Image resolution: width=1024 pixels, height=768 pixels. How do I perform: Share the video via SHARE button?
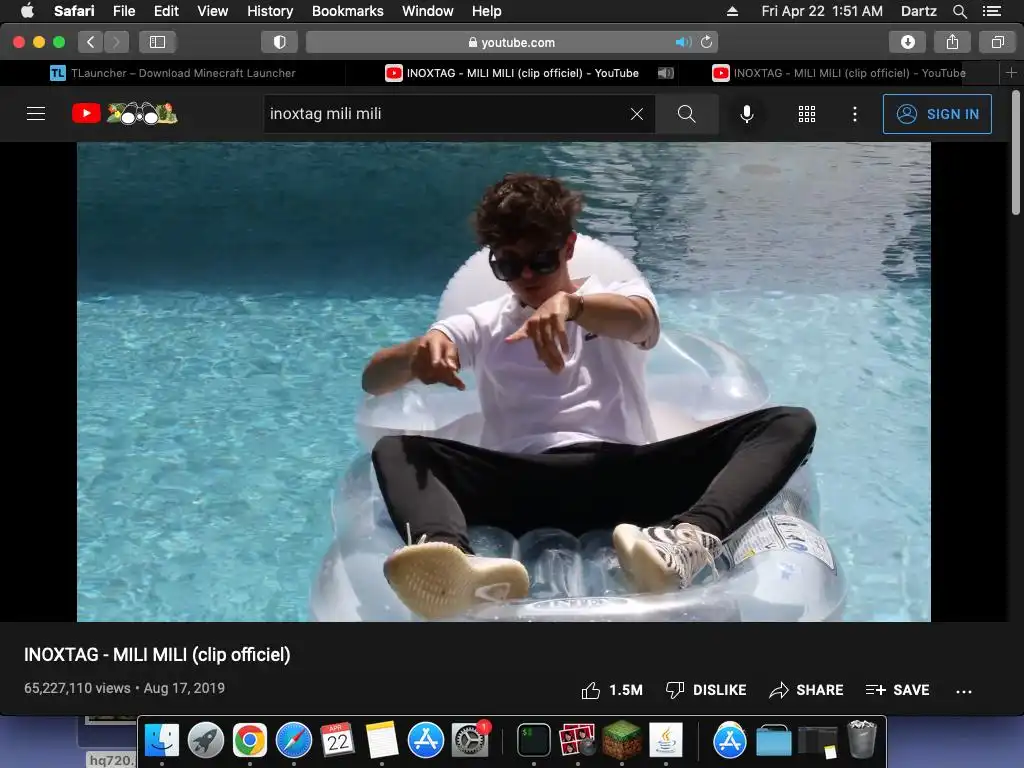pos(806,690)
